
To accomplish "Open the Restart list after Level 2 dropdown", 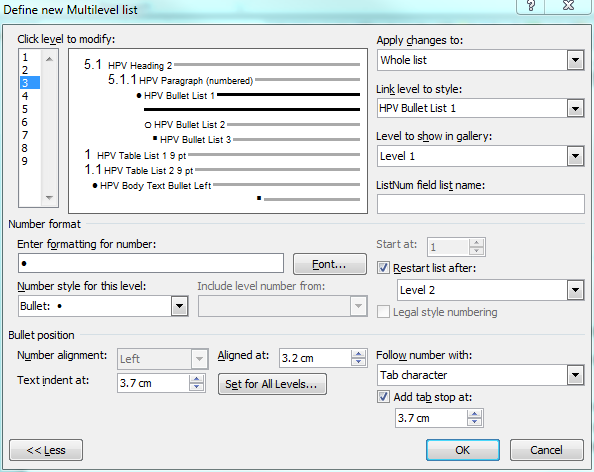I will click(575, 290).
